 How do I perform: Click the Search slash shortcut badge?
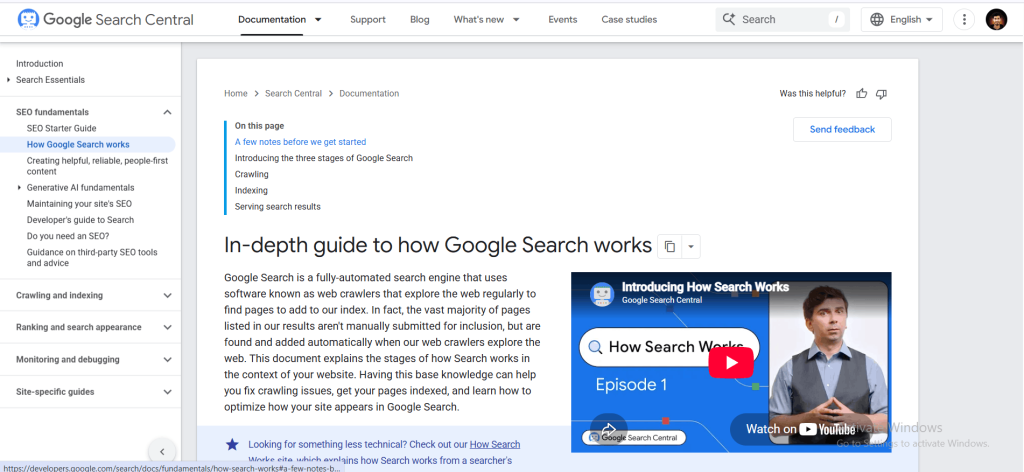tap(837, 20)
